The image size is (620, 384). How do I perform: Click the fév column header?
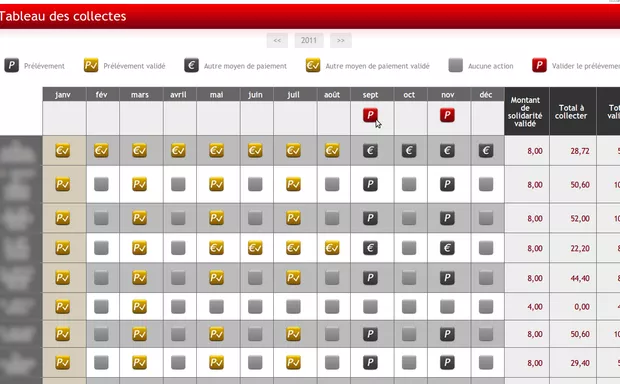coord(102,95)
